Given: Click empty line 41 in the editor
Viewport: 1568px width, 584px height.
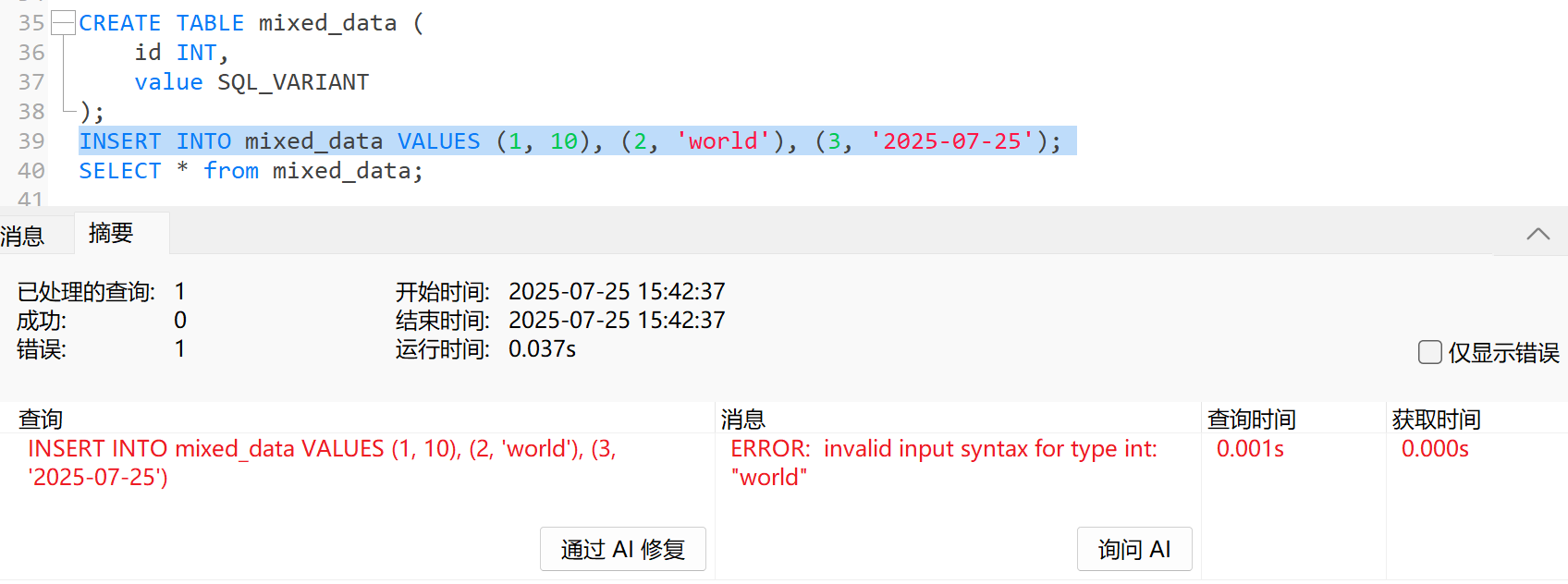Looking at the screenshot, I should pyautogui.click(x=185, y=200).
